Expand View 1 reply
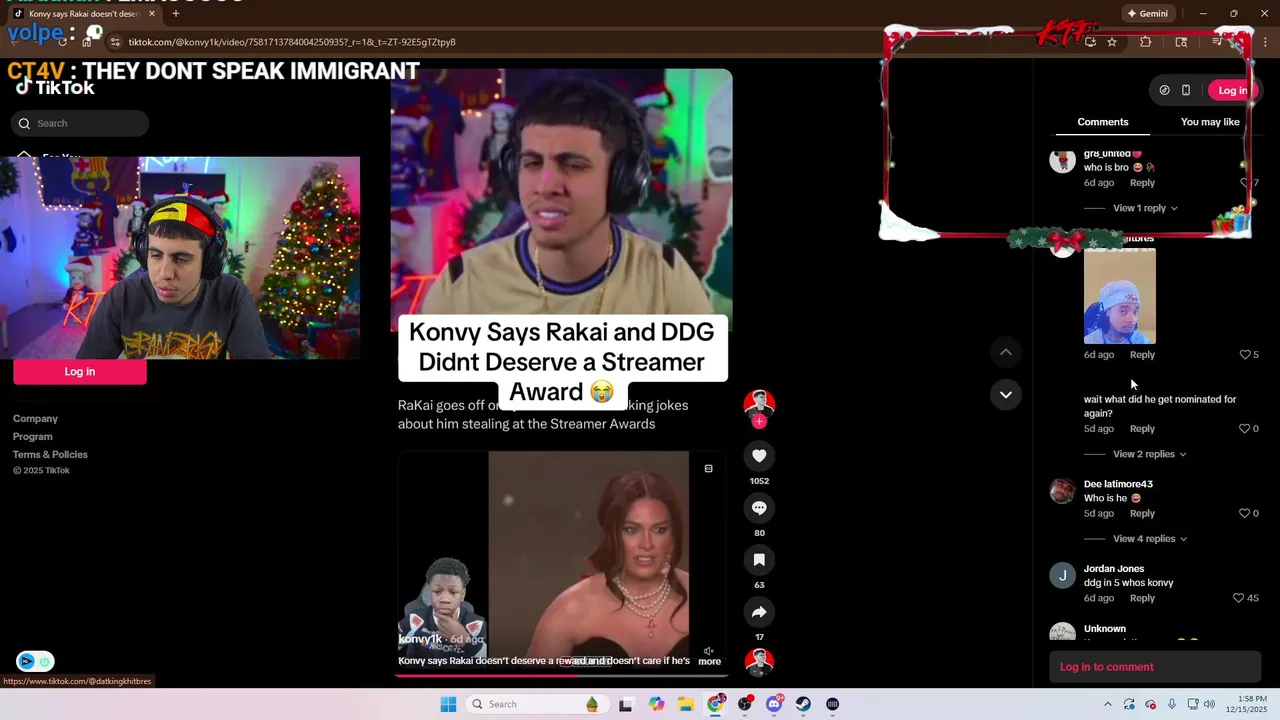 tap(1145, 208)
